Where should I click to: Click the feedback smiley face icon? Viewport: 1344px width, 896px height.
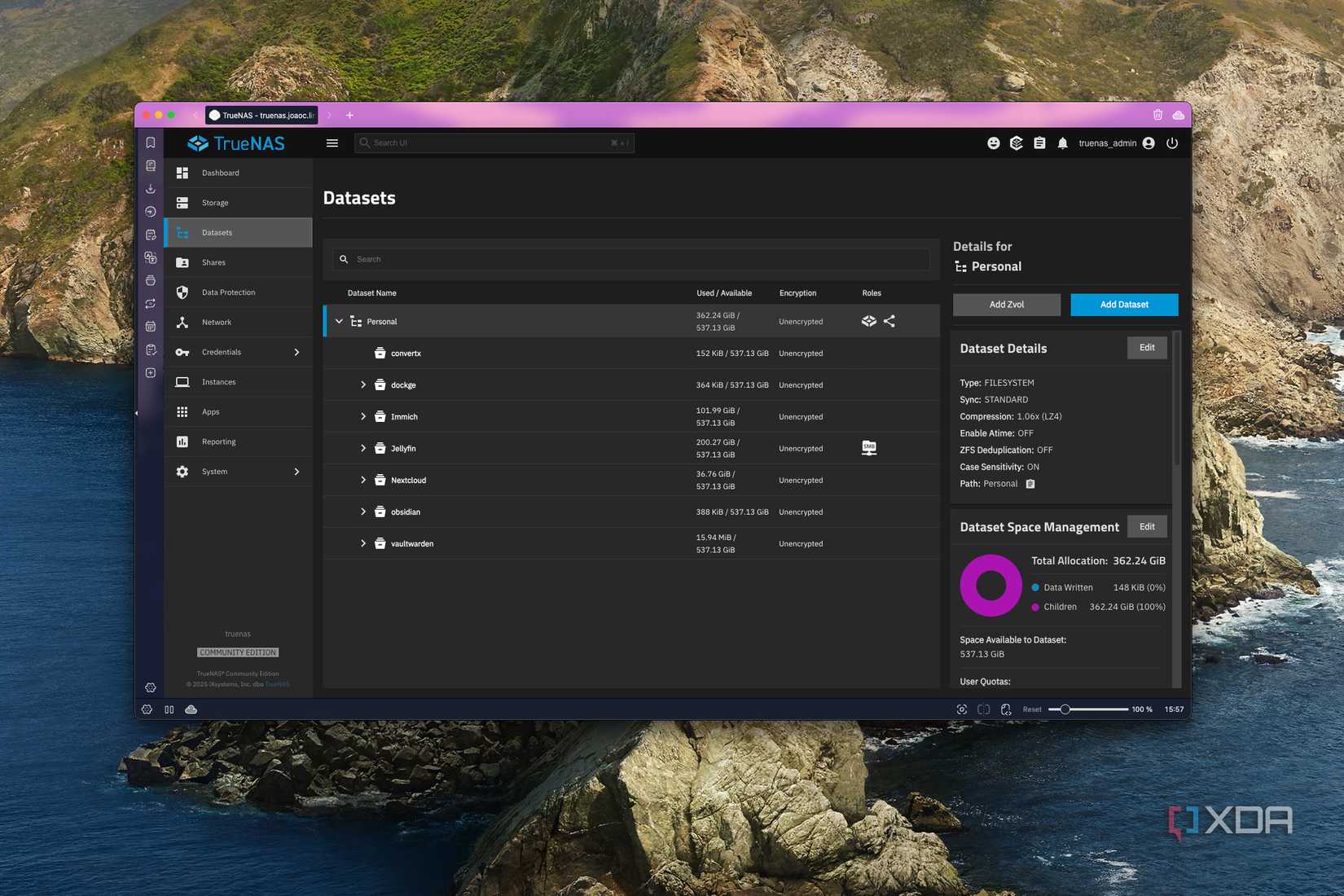[x=994, y=143]
